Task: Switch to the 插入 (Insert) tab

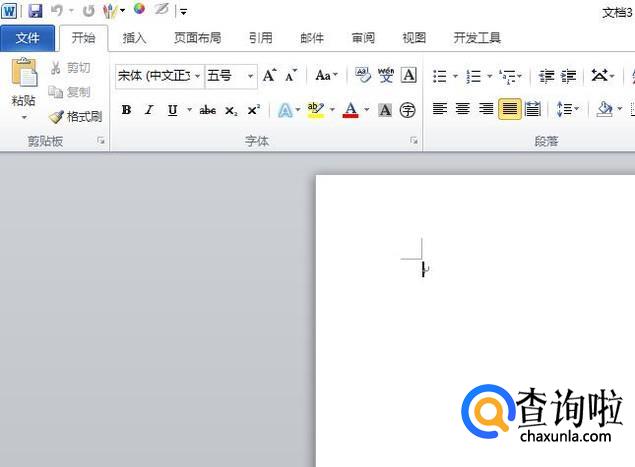Action: click(x=134, y=38)
